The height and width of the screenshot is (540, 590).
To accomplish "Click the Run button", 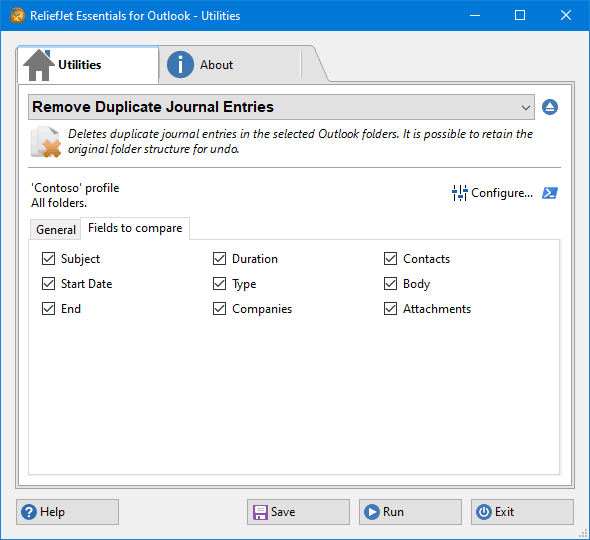I will point(410,512).
